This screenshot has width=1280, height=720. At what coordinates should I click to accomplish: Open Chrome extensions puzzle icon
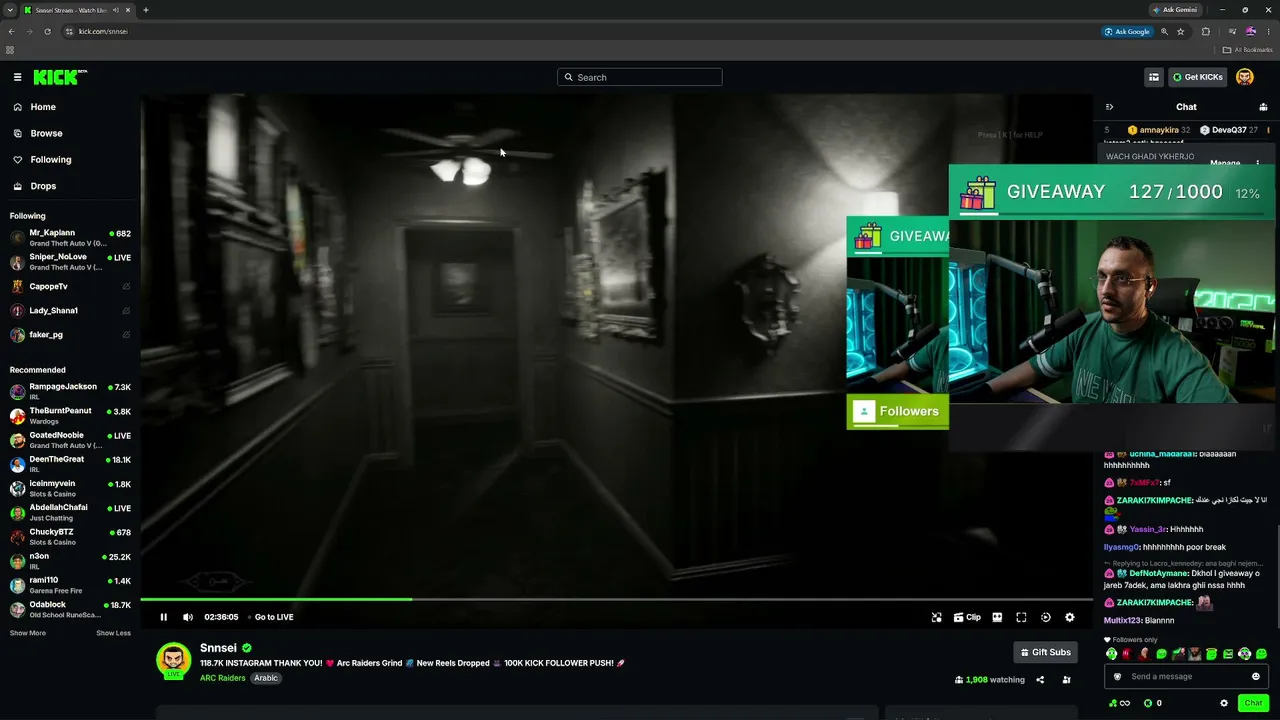pyautogui.click(x=1205, y=31)
